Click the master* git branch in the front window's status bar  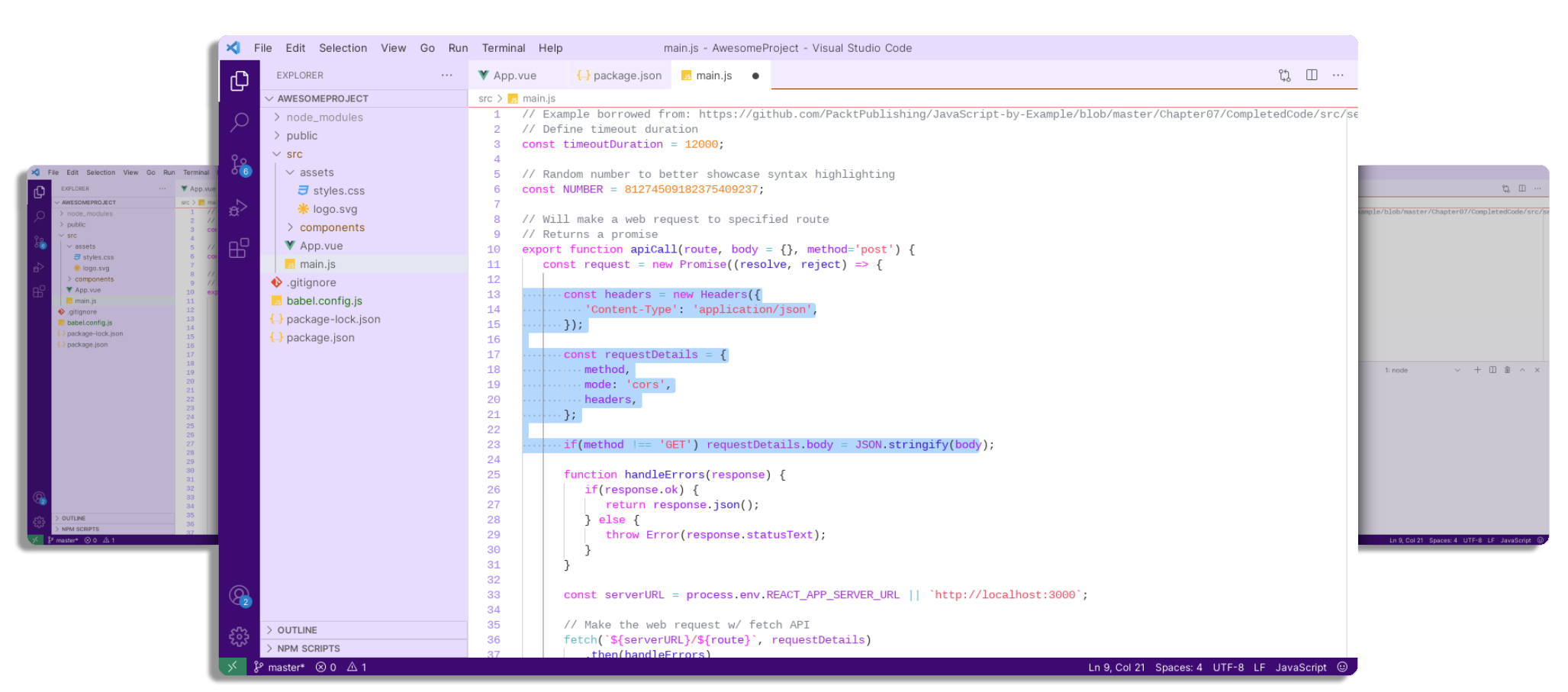[279, 667]
